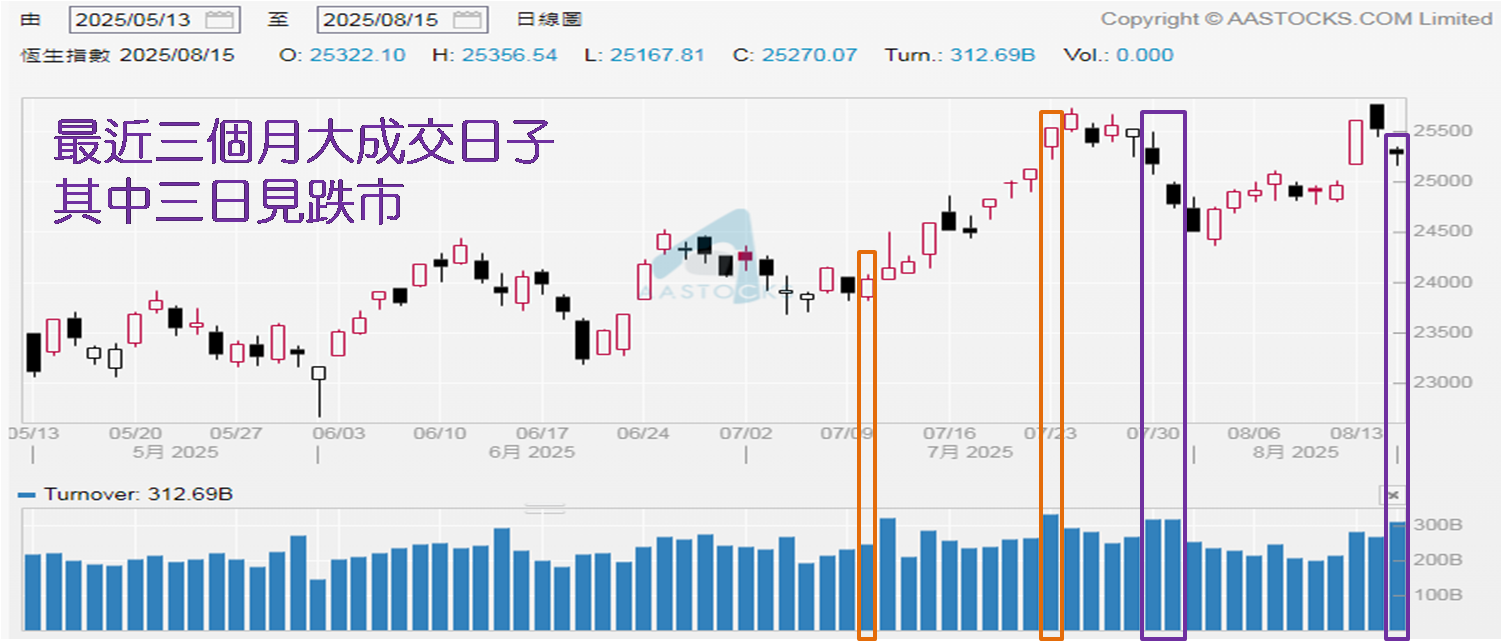Click the turnover bar in the rightmost purple box

pos(1397,576)
